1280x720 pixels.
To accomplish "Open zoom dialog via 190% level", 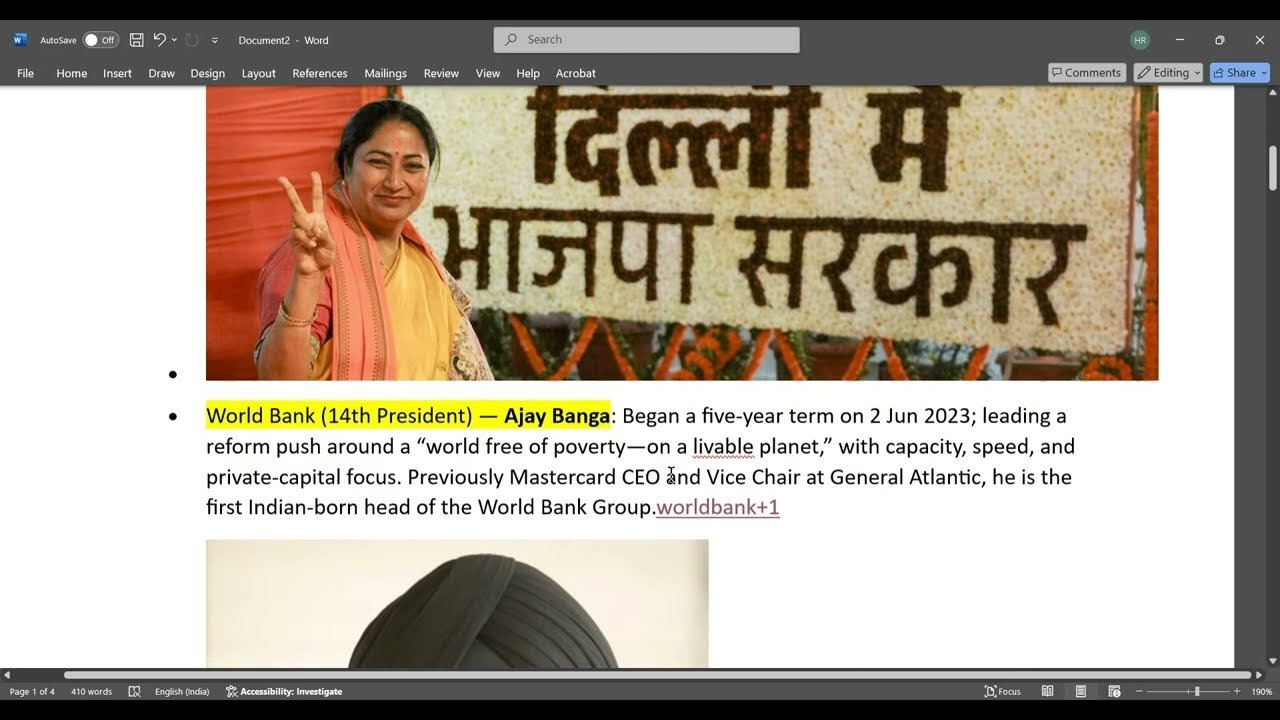I will point(1261,692).
